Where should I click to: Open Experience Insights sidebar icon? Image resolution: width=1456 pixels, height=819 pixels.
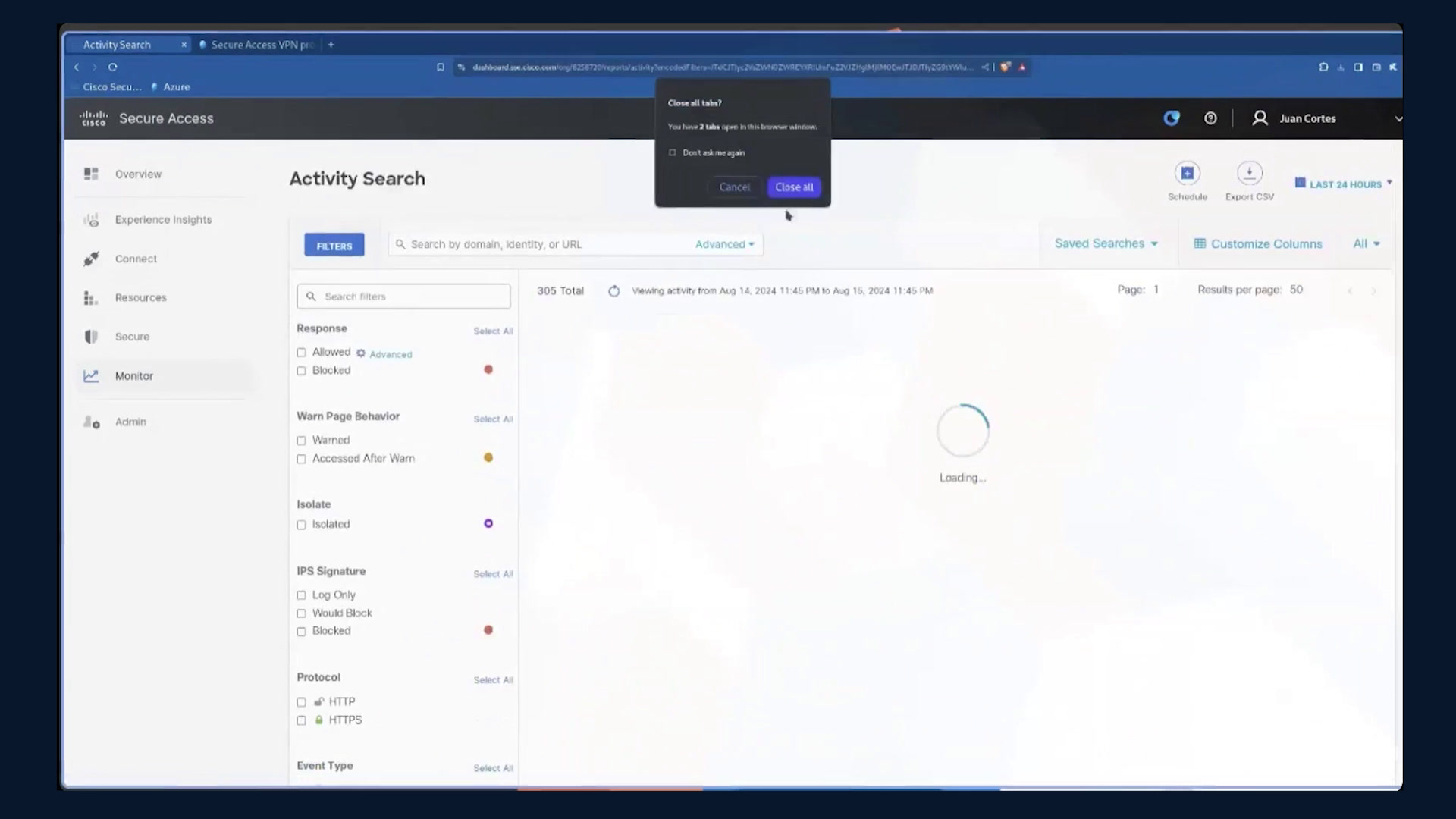pos(91,220)
